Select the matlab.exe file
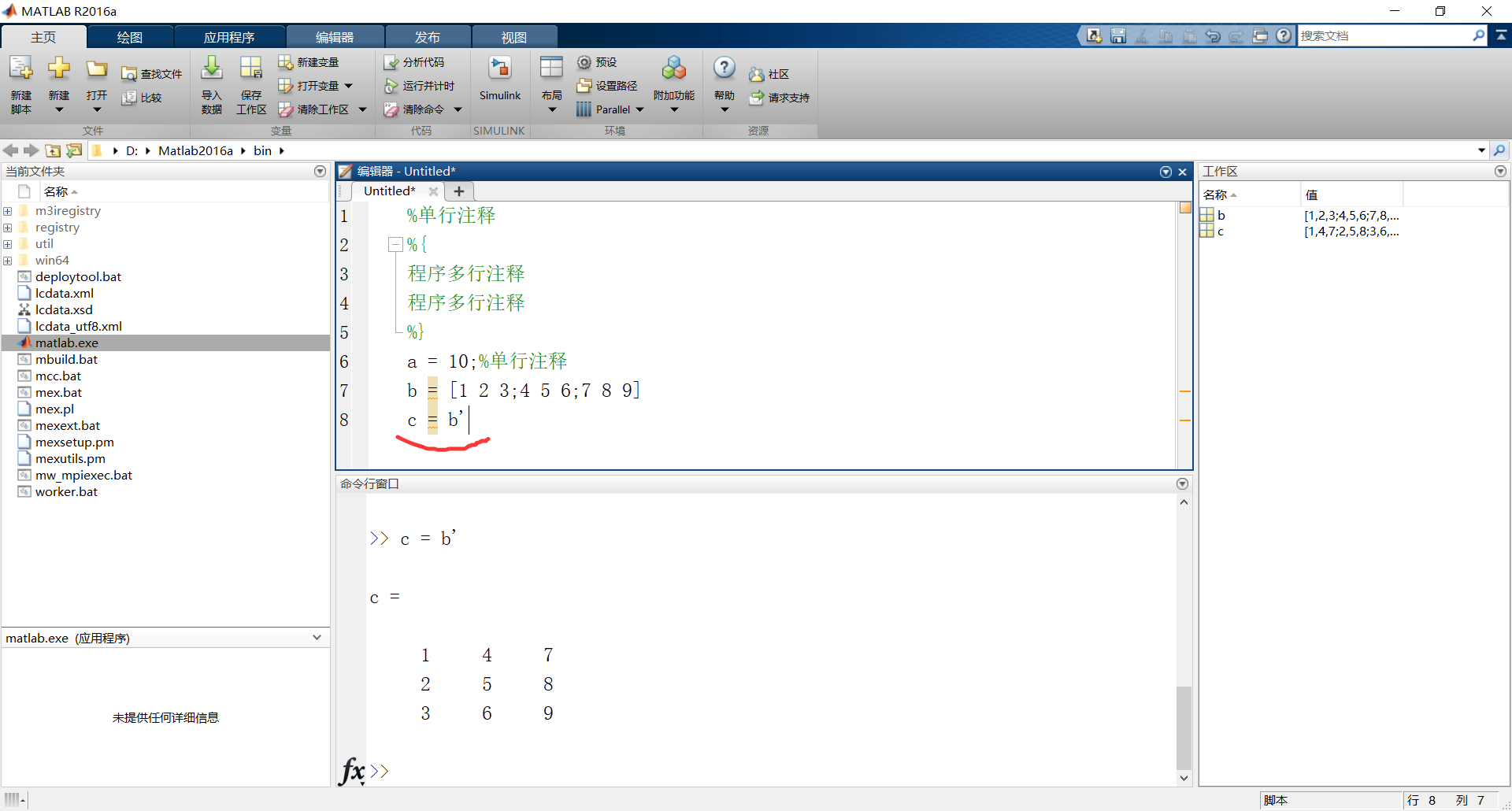 pos(165,343)
